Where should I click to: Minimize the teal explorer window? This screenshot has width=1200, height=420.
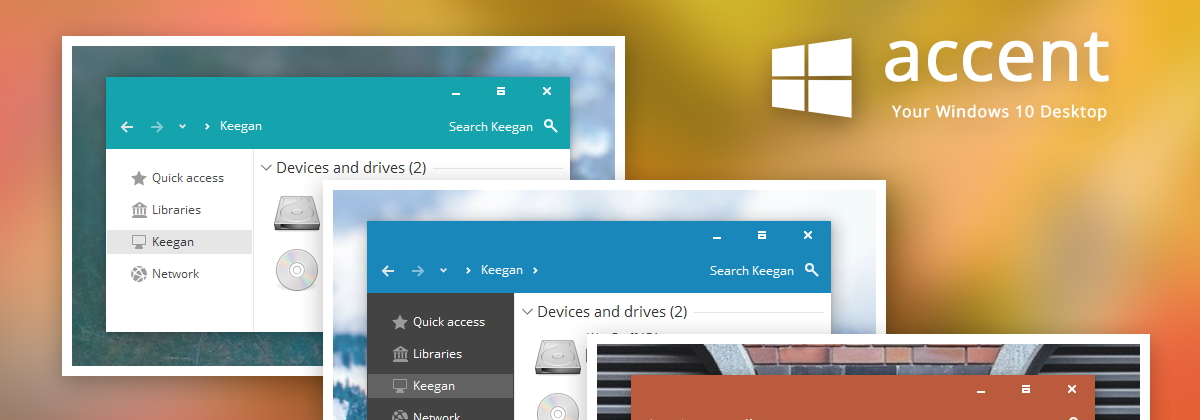(456, 92)
